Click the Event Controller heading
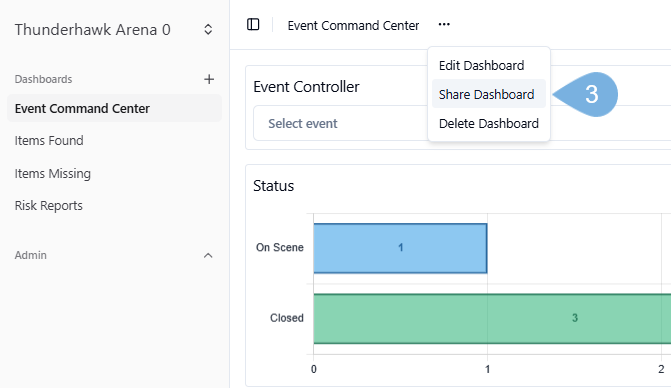Image resolution: width=671 pixels, height=388 pixels. (306, 87)
